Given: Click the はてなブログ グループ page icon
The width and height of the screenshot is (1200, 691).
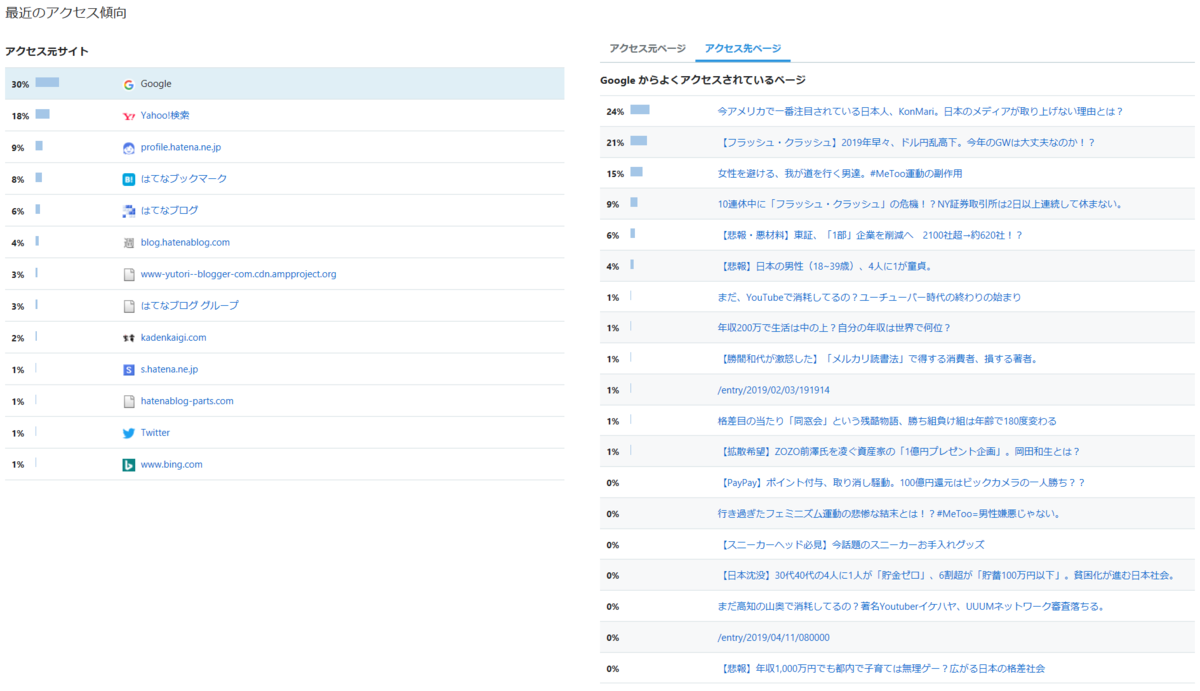Looking at the screenshot, I should (x=128, y=306).
